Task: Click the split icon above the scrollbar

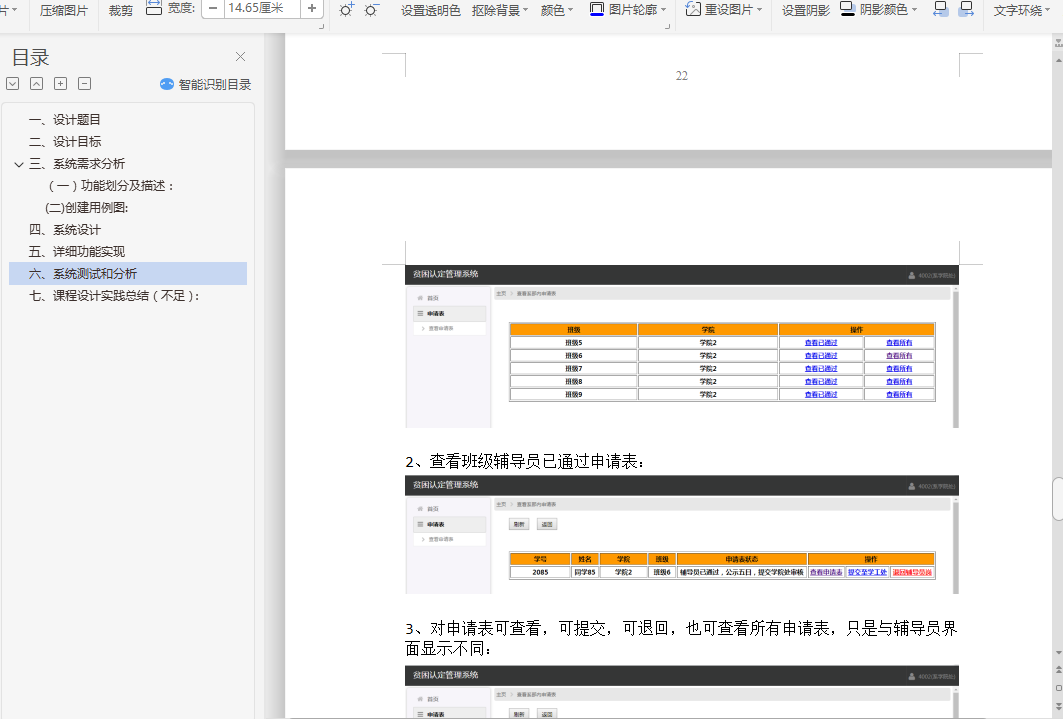Action: click(1058, 43)
